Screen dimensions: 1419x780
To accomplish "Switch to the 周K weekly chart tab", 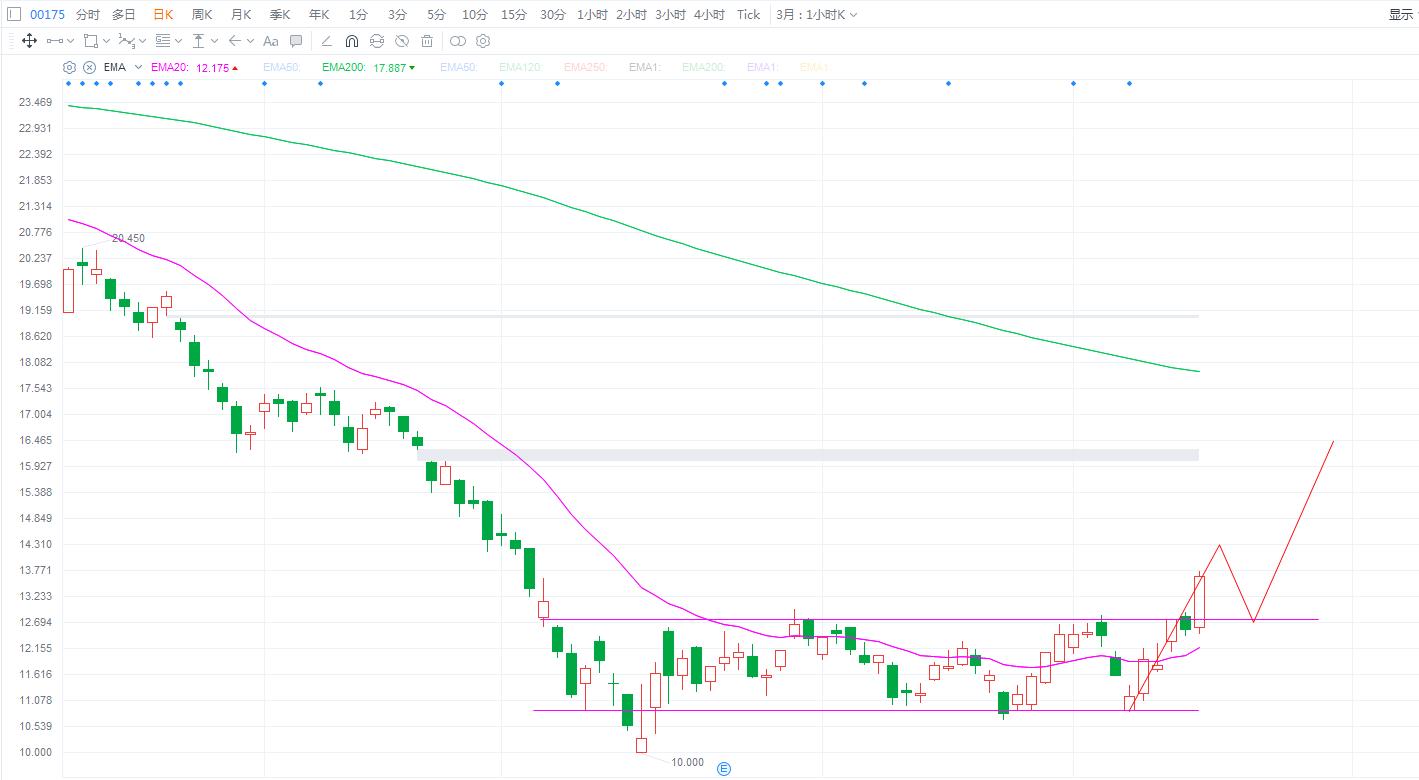I will pyautogui.click(x=201, y=14).
